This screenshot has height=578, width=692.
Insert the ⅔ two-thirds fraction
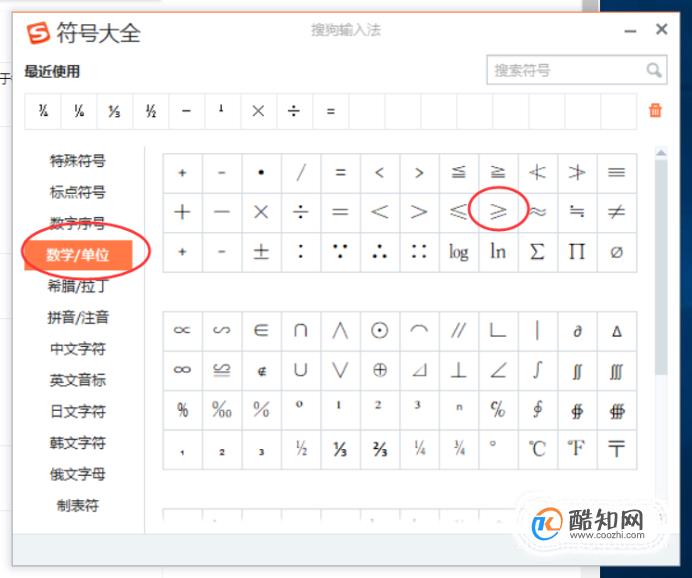click(x=380, y=450)
